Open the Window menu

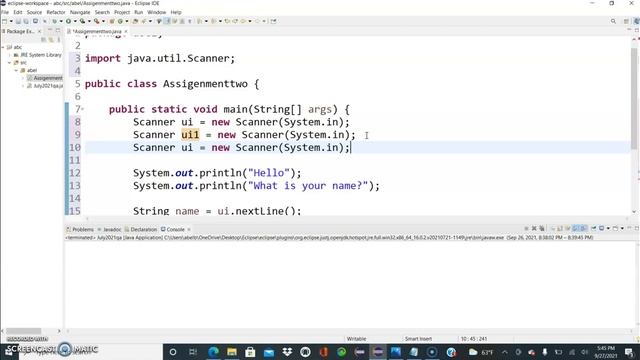tap(157, 12)
